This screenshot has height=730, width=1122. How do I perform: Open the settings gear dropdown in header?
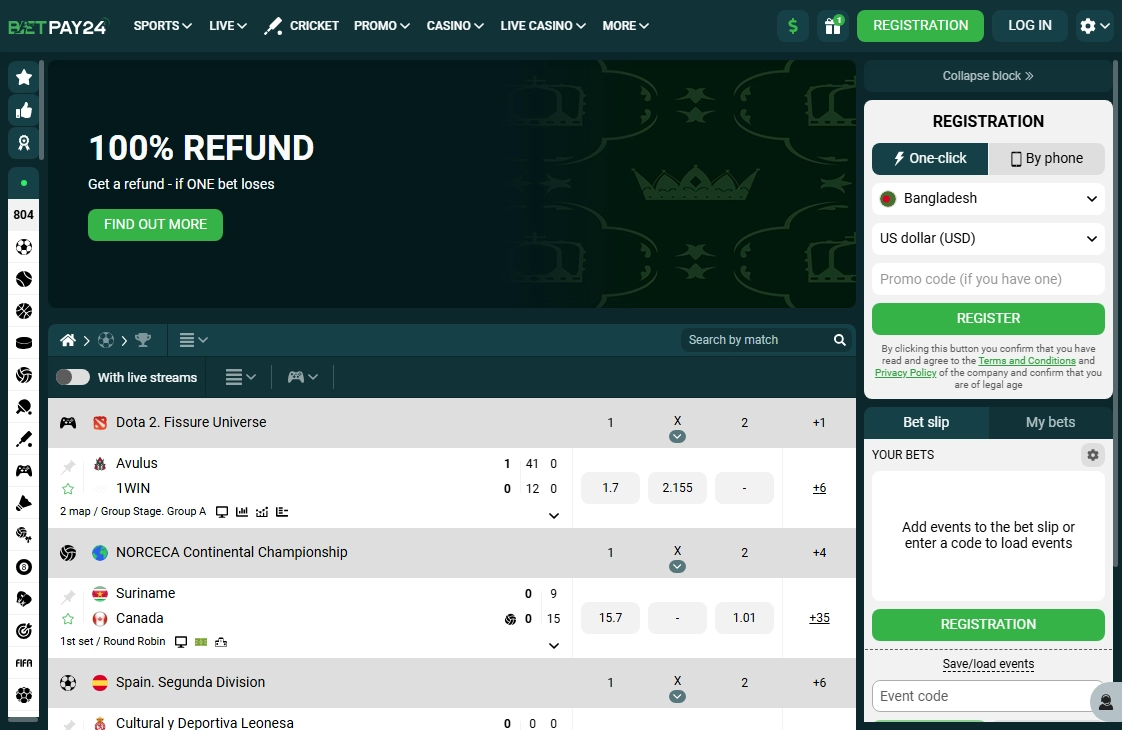click(1095, 26)
